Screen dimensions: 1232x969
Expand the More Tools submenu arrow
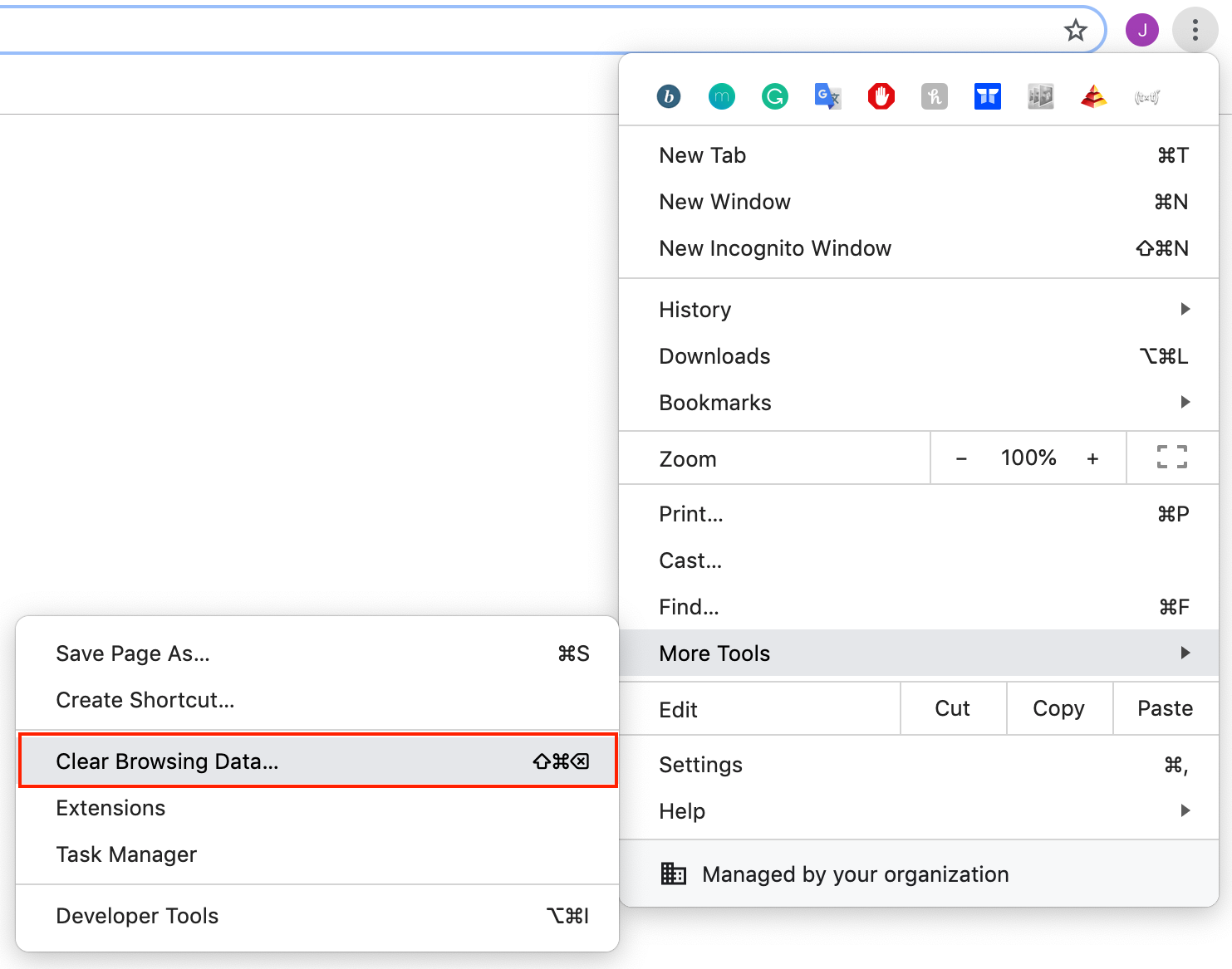[x=1185, y=653]
